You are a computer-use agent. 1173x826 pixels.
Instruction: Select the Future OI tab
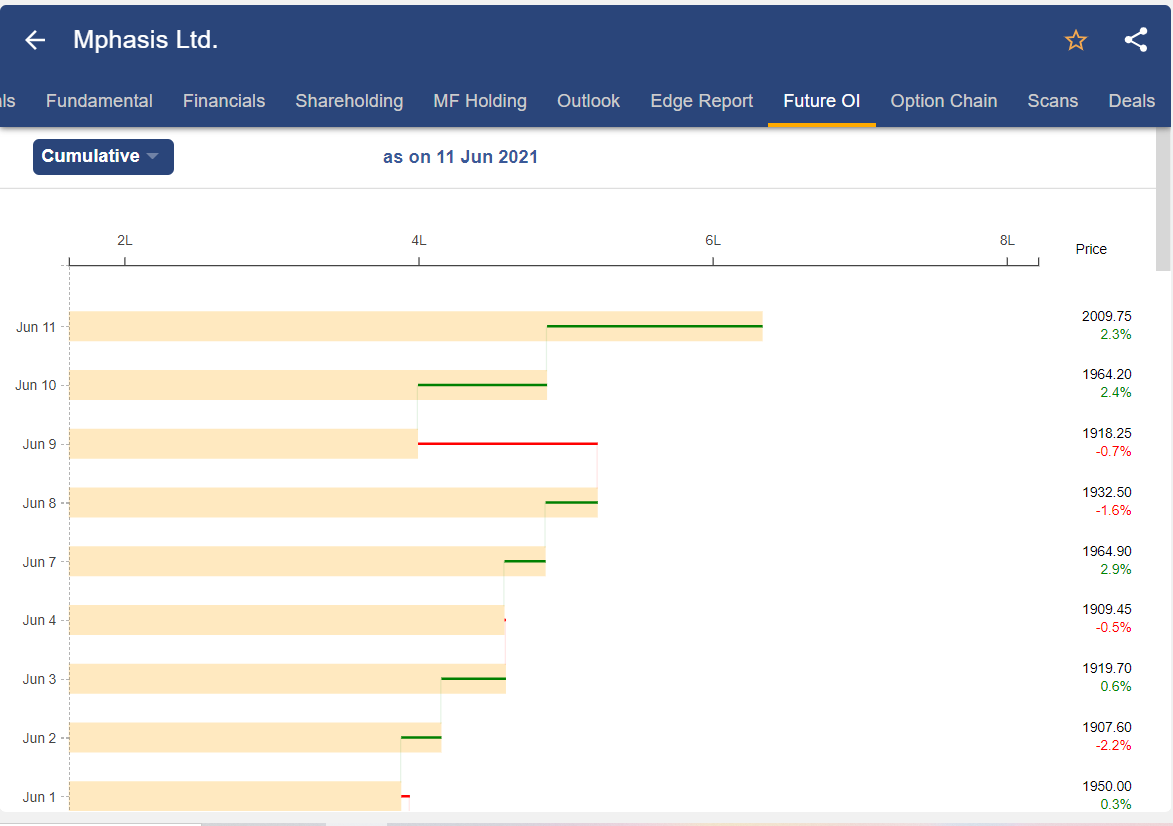[x=822, y=101]
